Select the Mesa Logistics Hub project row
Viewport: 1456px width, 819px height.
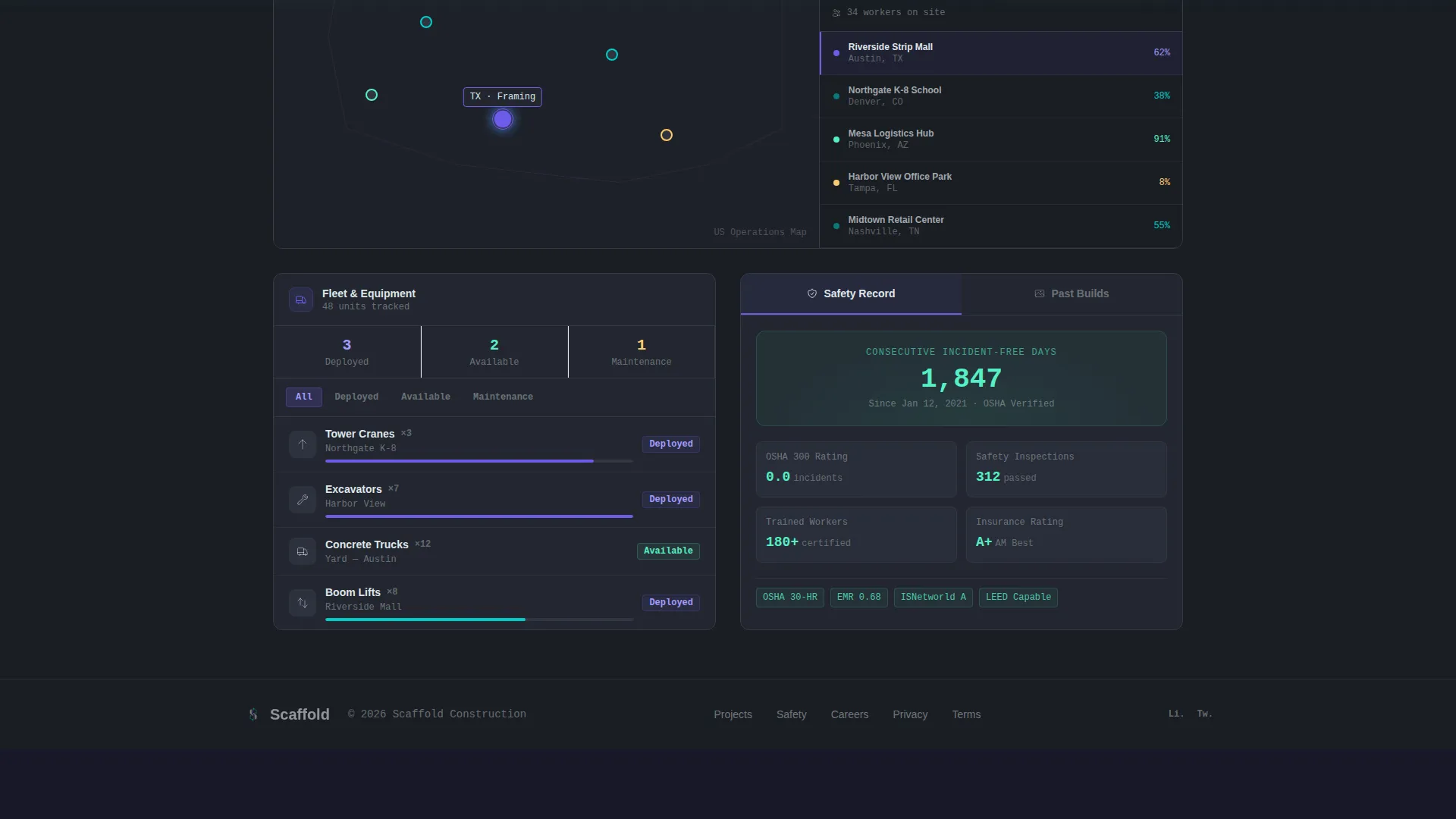(x=1001, y=140)
